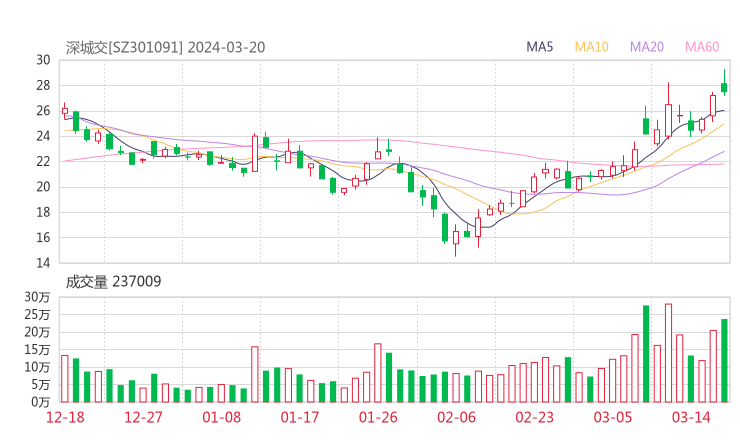
Task: Click the 12-27 date label
Action: click(143, 417)
